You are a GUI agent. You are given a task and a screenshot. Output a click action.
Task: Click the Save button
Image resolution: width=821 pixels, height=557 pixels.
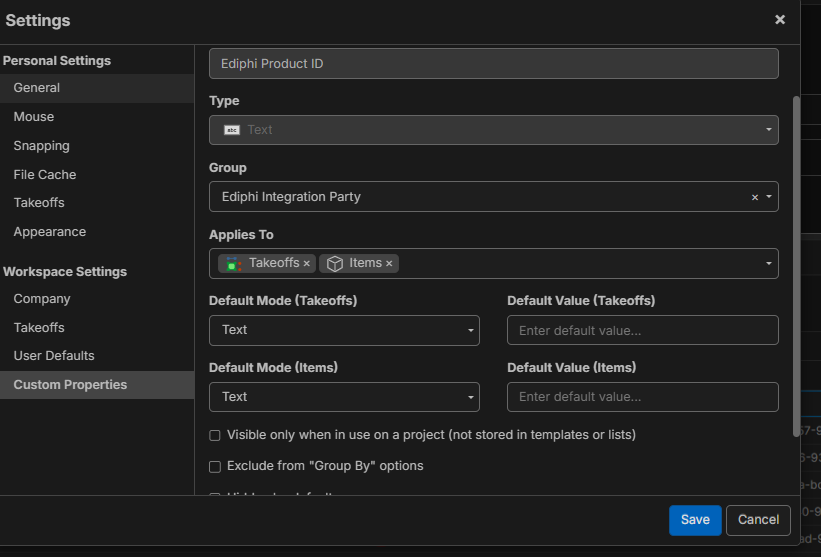point(695,520)
